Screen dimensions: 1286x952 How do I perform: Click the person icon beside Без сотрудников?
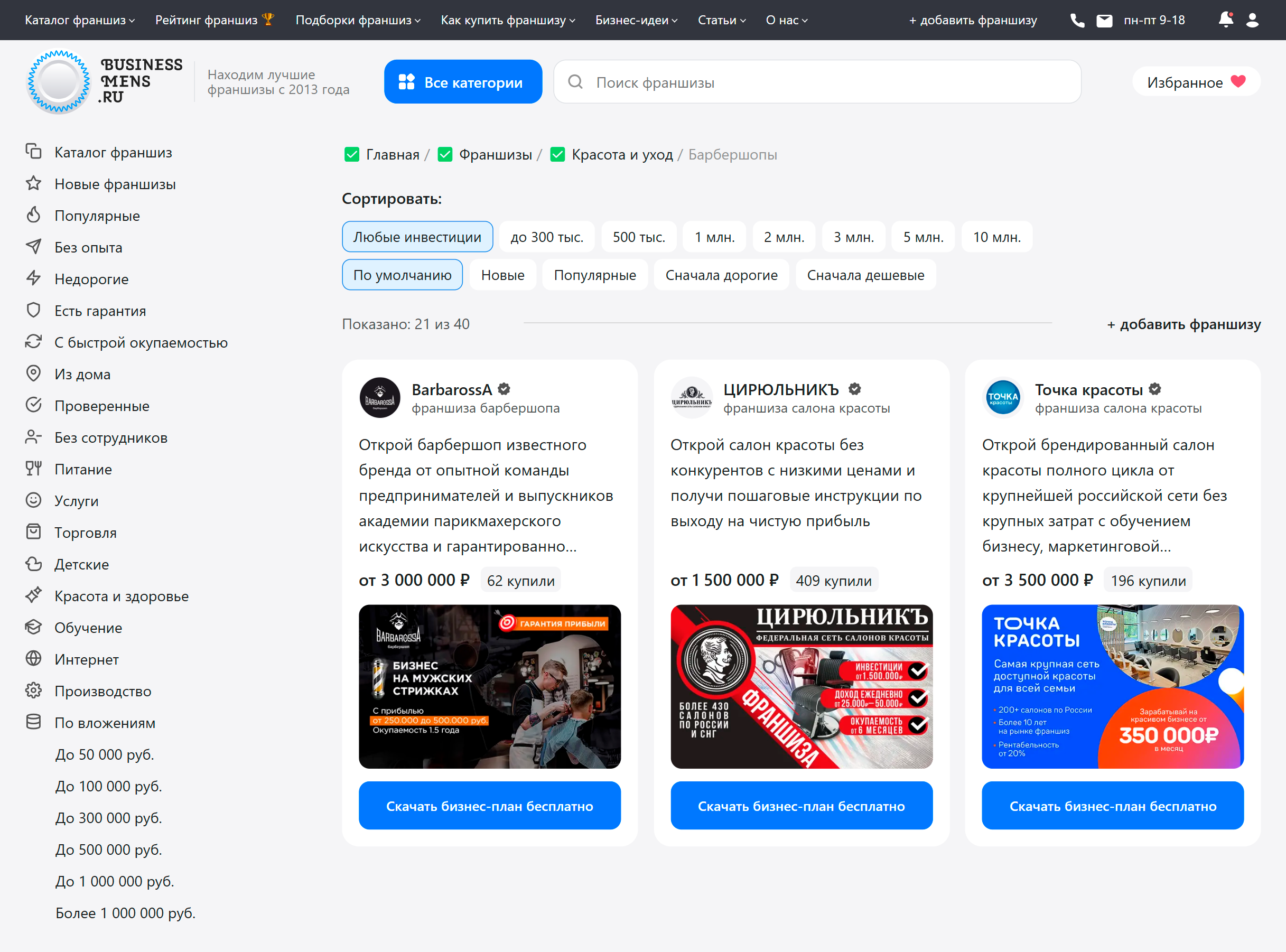coord(33,437)
